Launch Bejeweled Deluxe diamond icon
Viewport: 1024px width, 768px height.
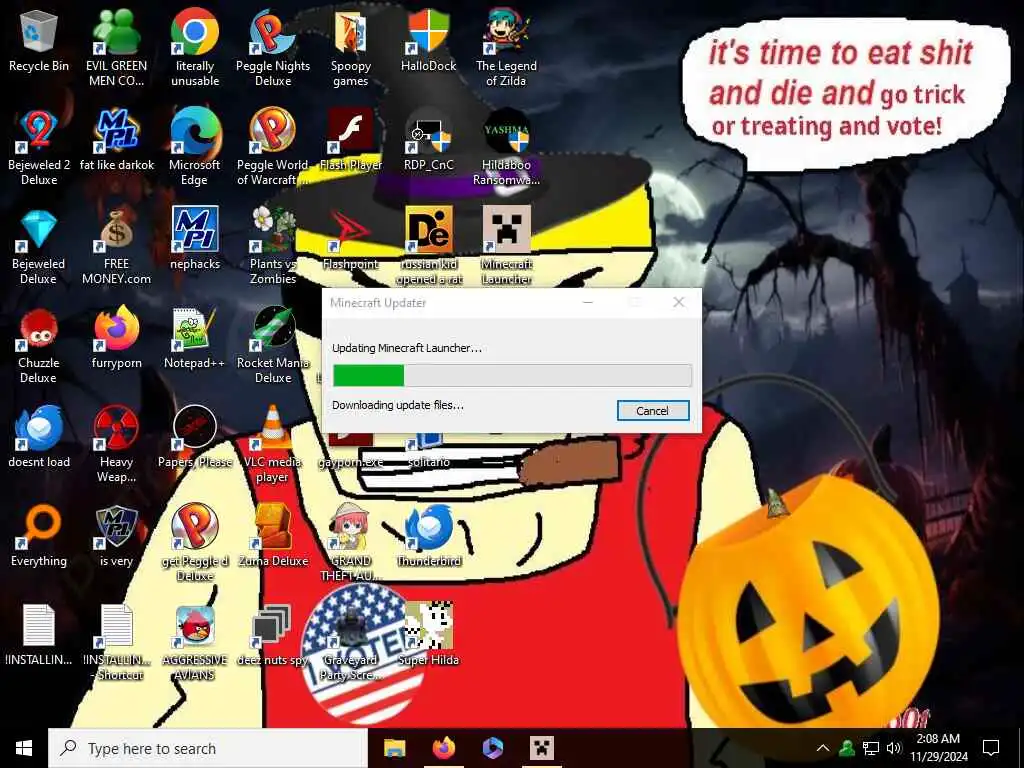tap(39, 247)
